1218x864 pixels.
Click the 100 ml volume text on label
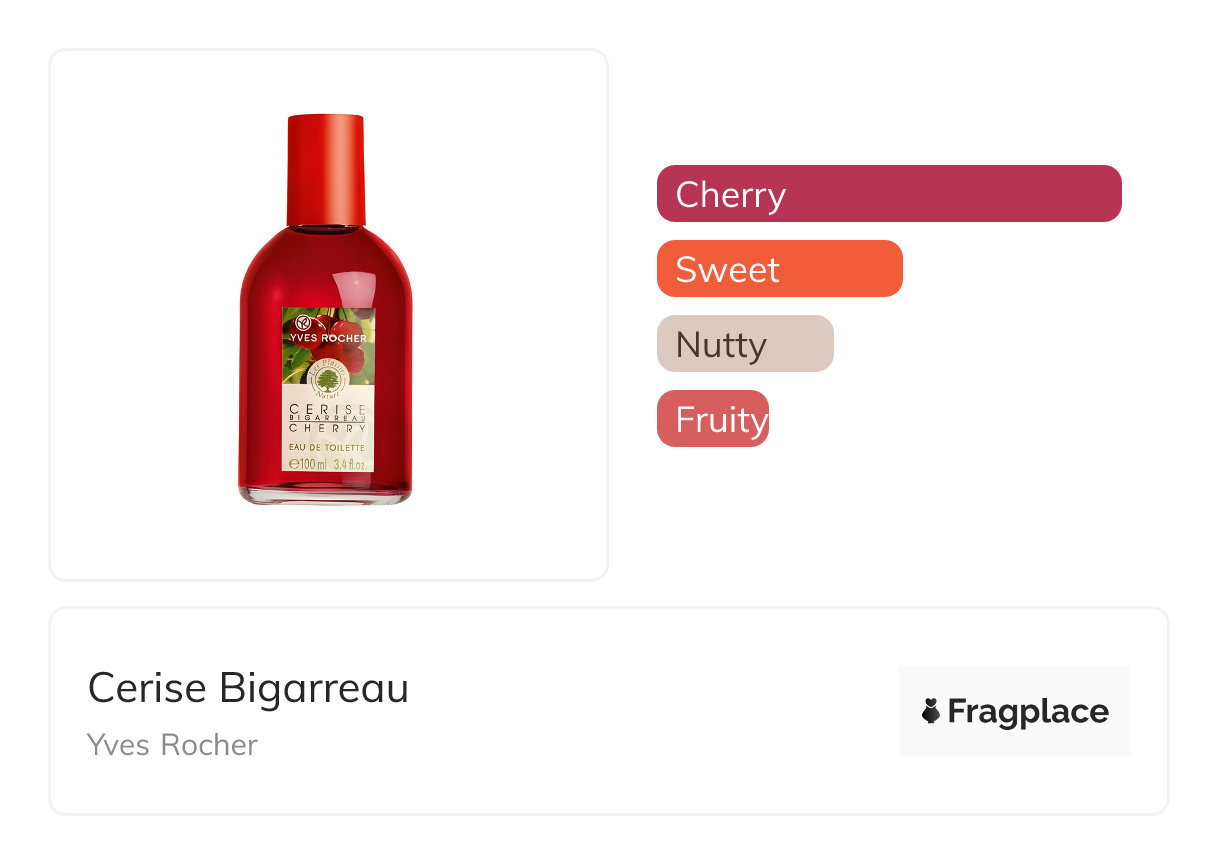tap(303, 464)
